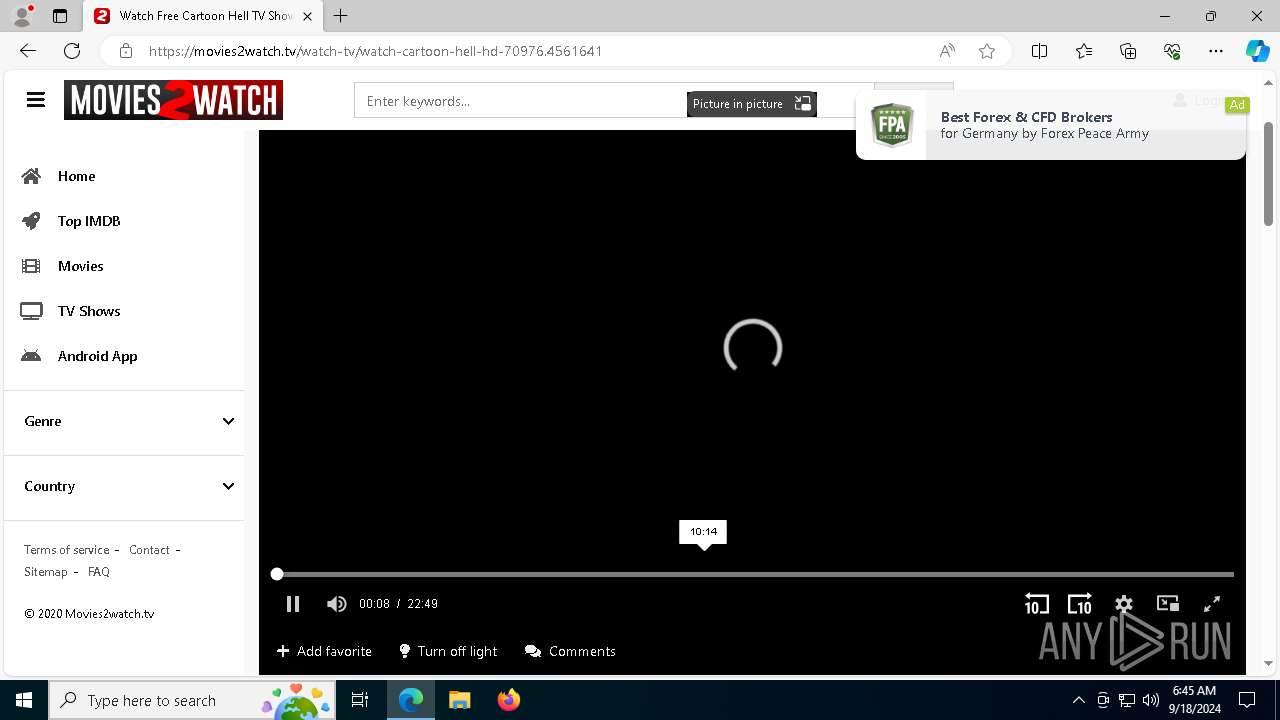Open the taskbar volume control
This screenshot has width=1280, height=720.
point(1151,700)
